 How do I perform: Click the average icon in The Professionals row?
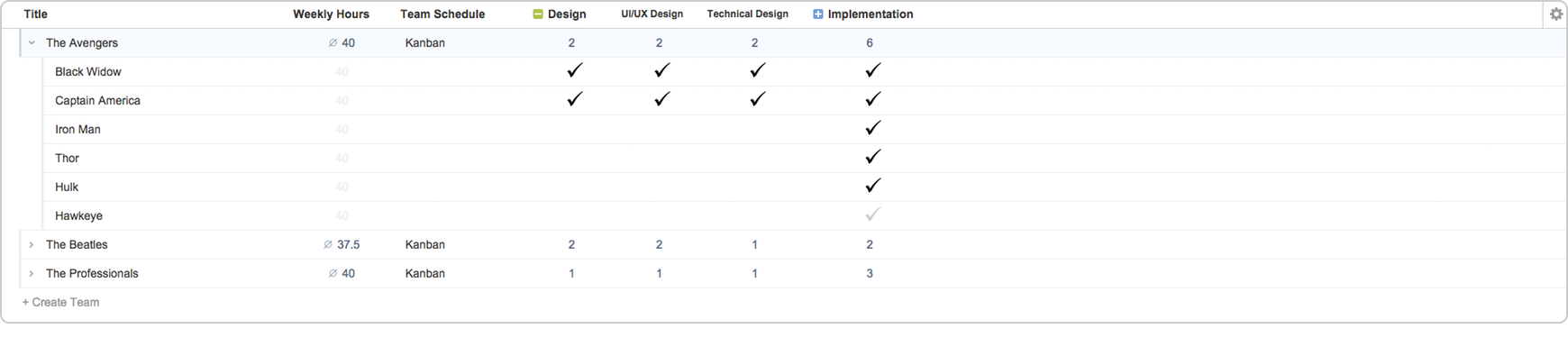pyautogui.click(x=333, y=274)
